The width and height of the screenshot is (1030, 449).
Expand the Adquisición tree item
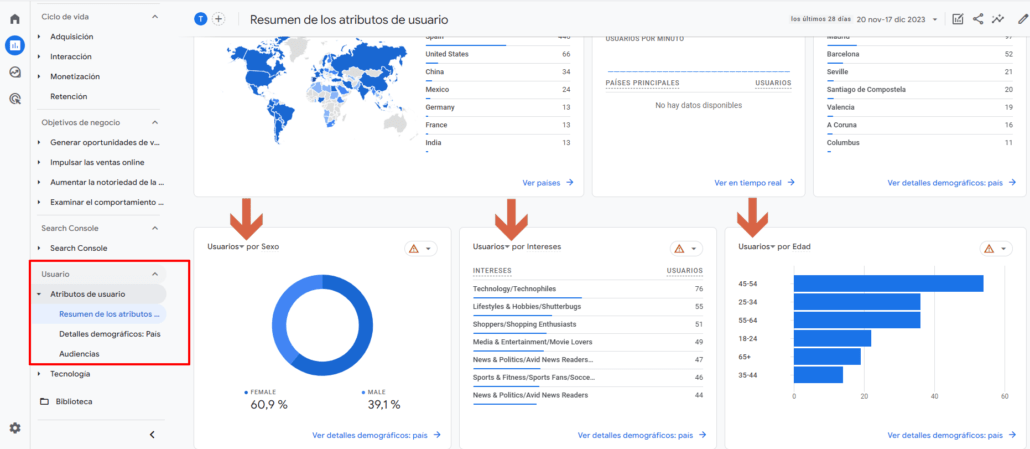tap(39, 37)
